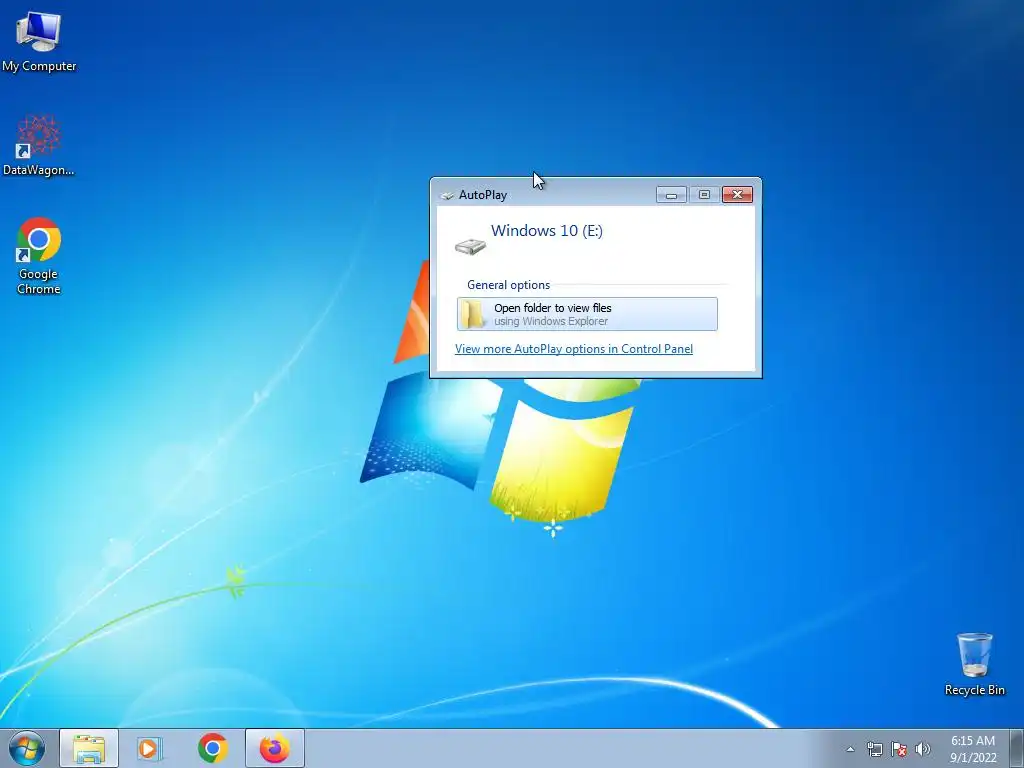Viewport: 1024px width, 768px height.
Task: Open View more AutoPlay options in Control Panel
Action: (573, 349)
